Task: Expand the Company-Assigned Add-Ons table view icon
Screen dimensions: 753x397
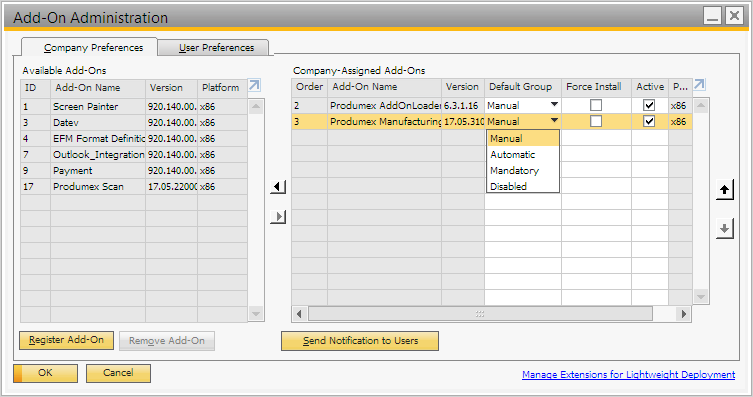Action: click(x=699, y=85)
